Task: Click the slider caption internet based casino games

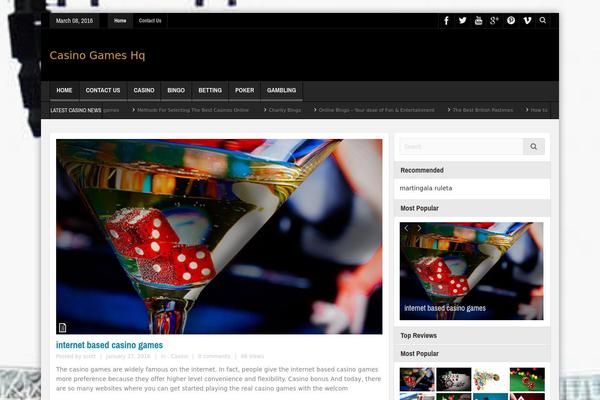Action: [445, 308]
